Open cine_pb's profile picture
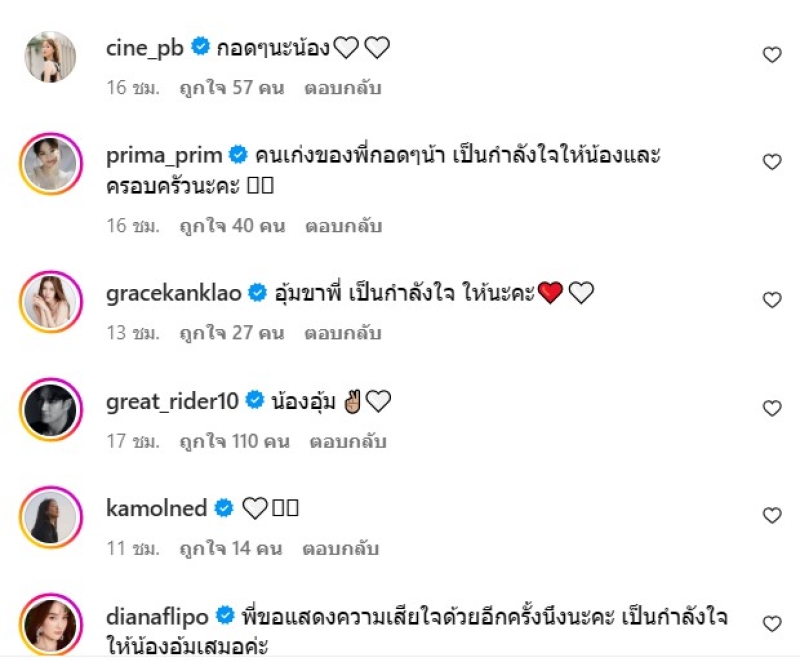800x671 pixels. tap(50, 56)
